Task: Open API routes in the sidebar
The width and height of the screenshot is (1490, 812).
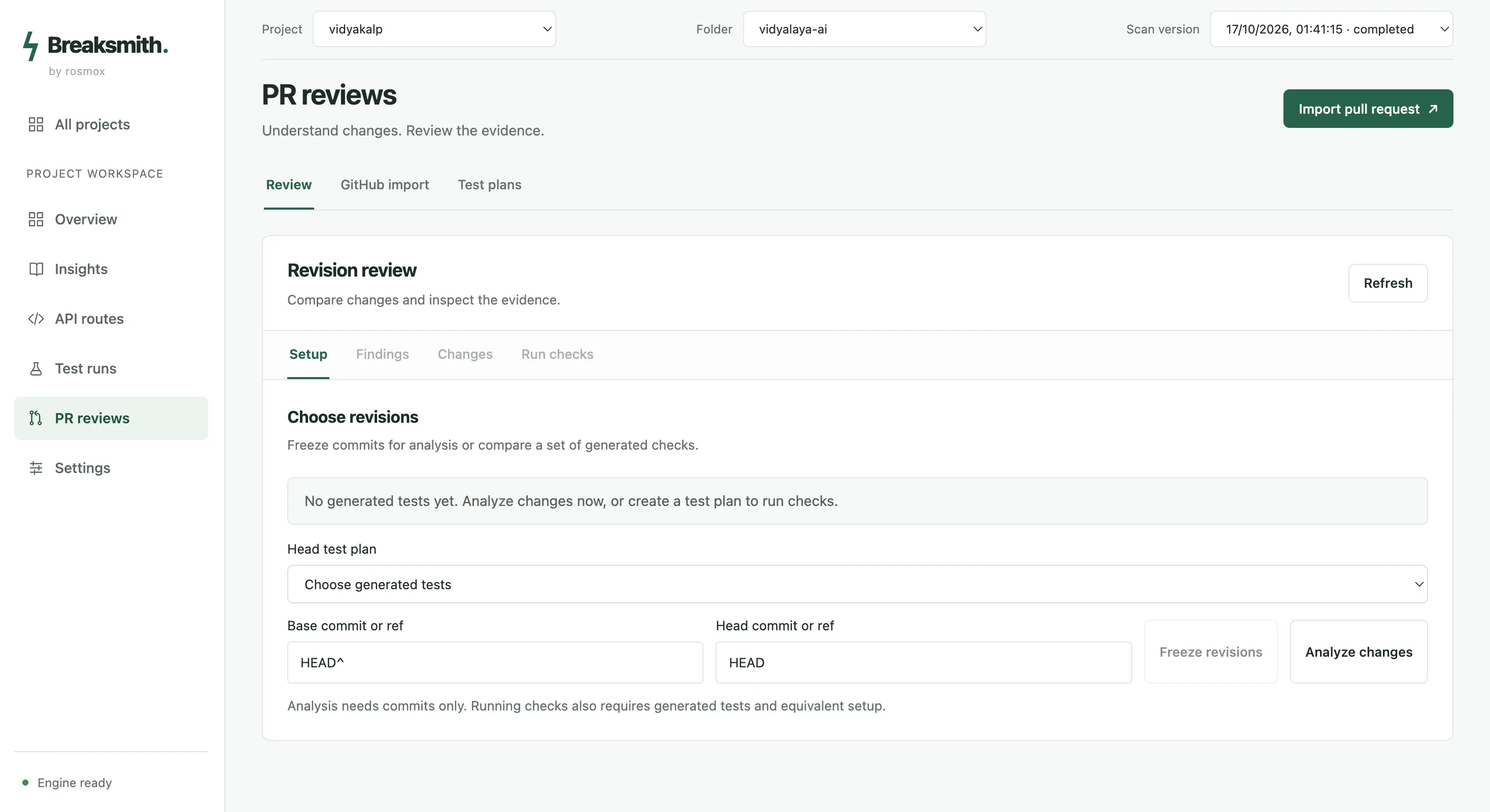Action: (111, 319)
